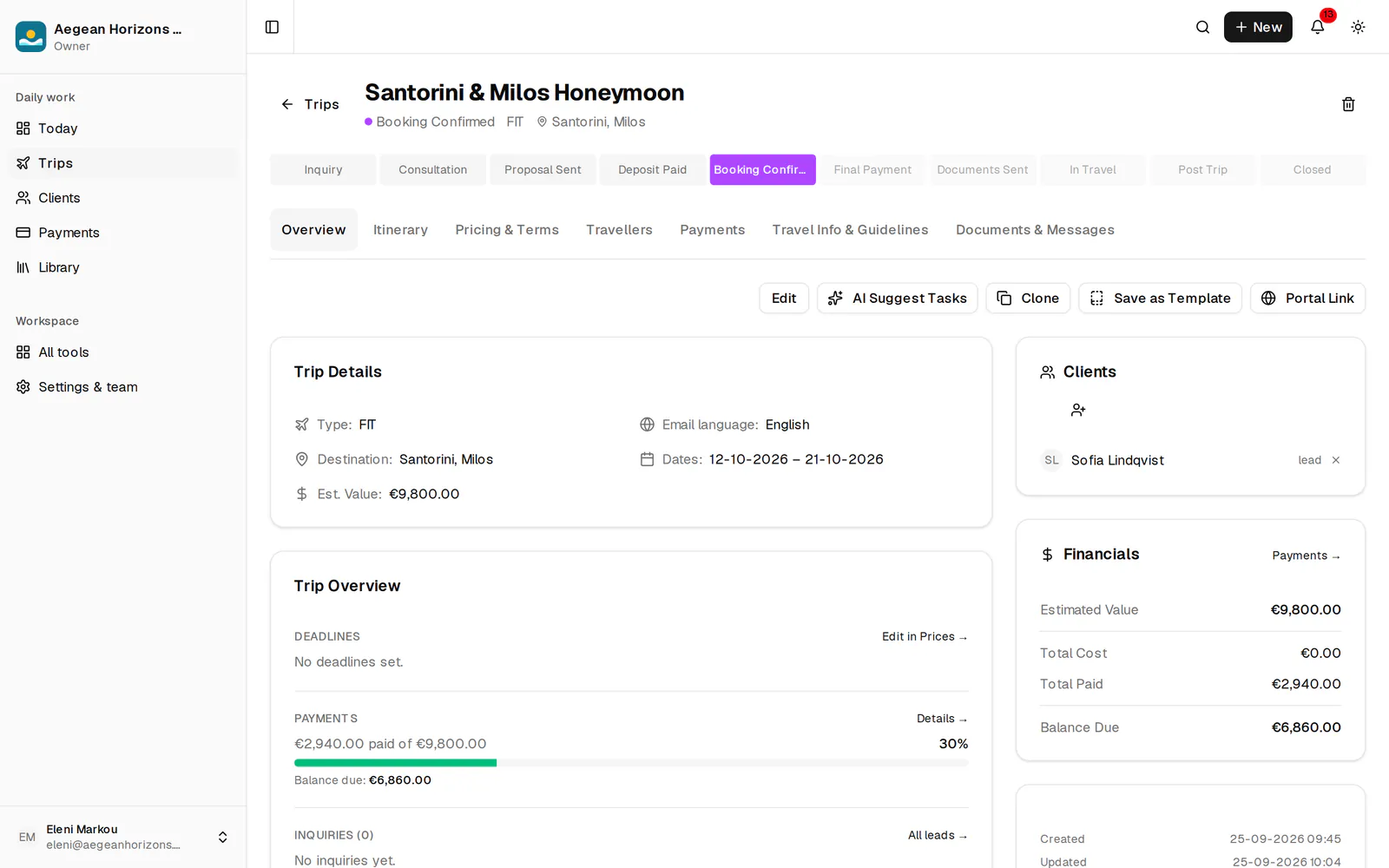Screen dimensions: 1389x868
Task: Click the New button
Action: (1258, 27)
